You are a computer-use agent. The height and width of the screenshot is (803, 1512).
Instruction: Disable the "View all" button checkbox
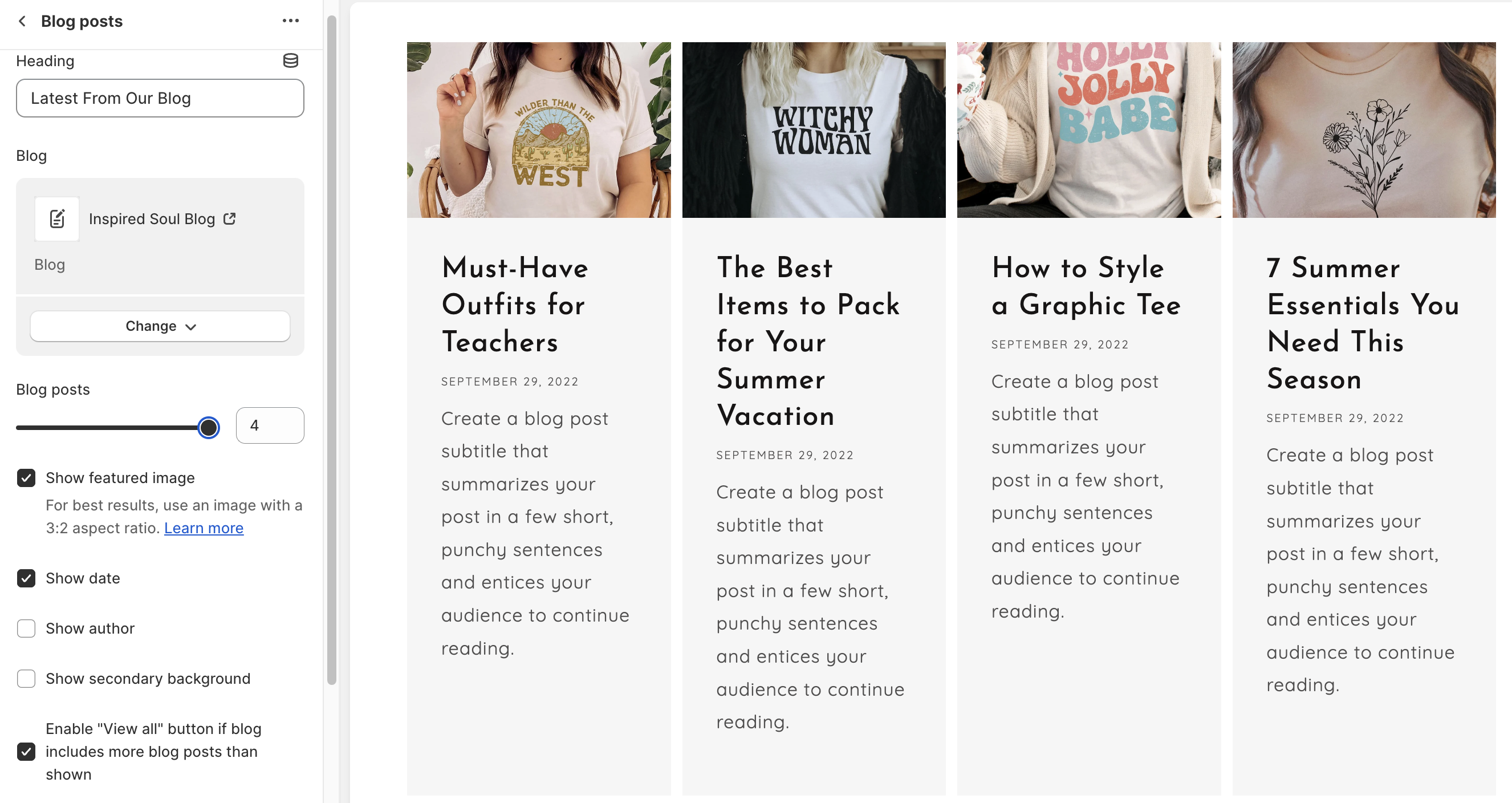26,751
